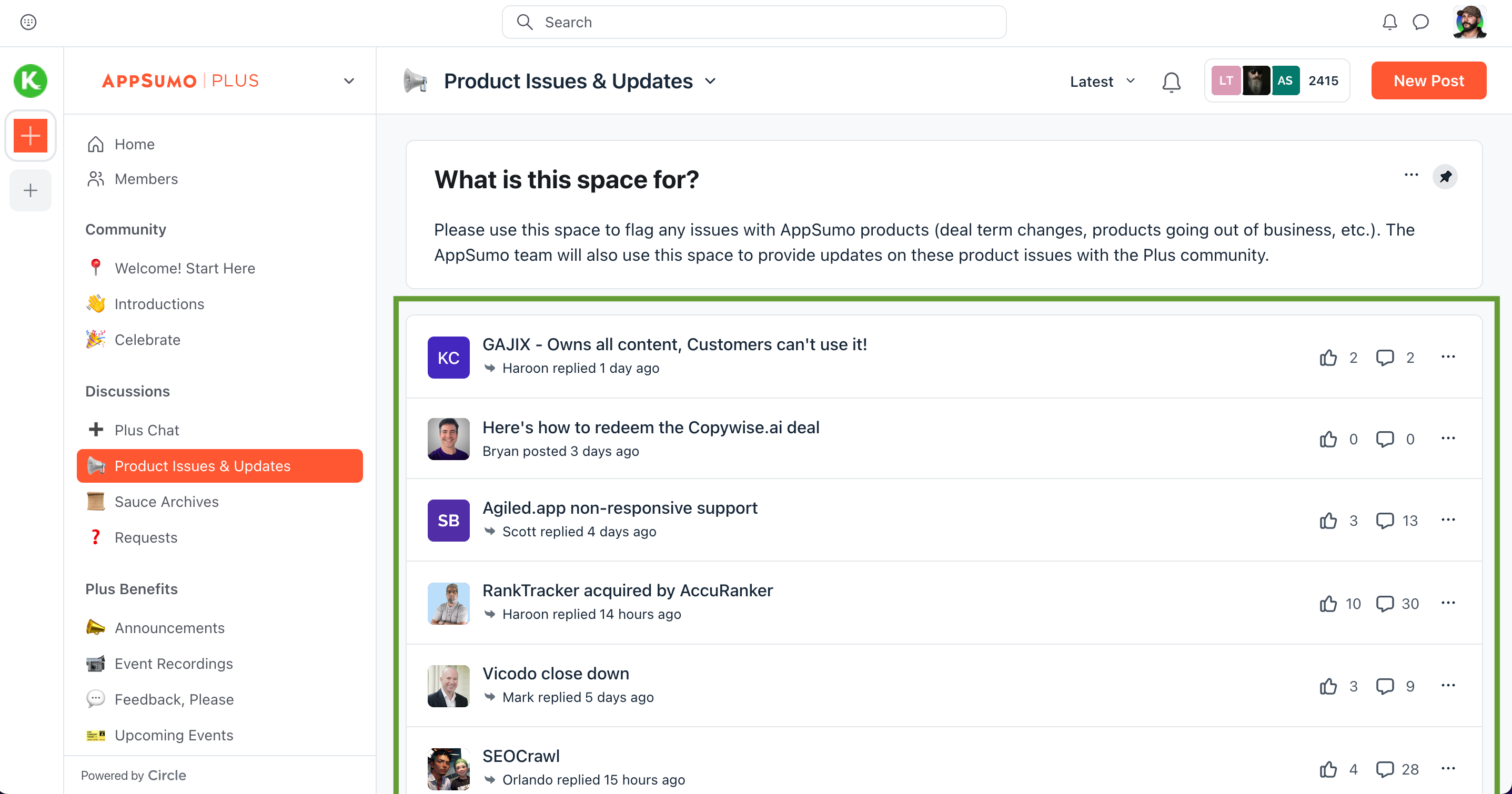Open the Vicodo close down post
This screenshot has width=1512, height=794.
555,674
